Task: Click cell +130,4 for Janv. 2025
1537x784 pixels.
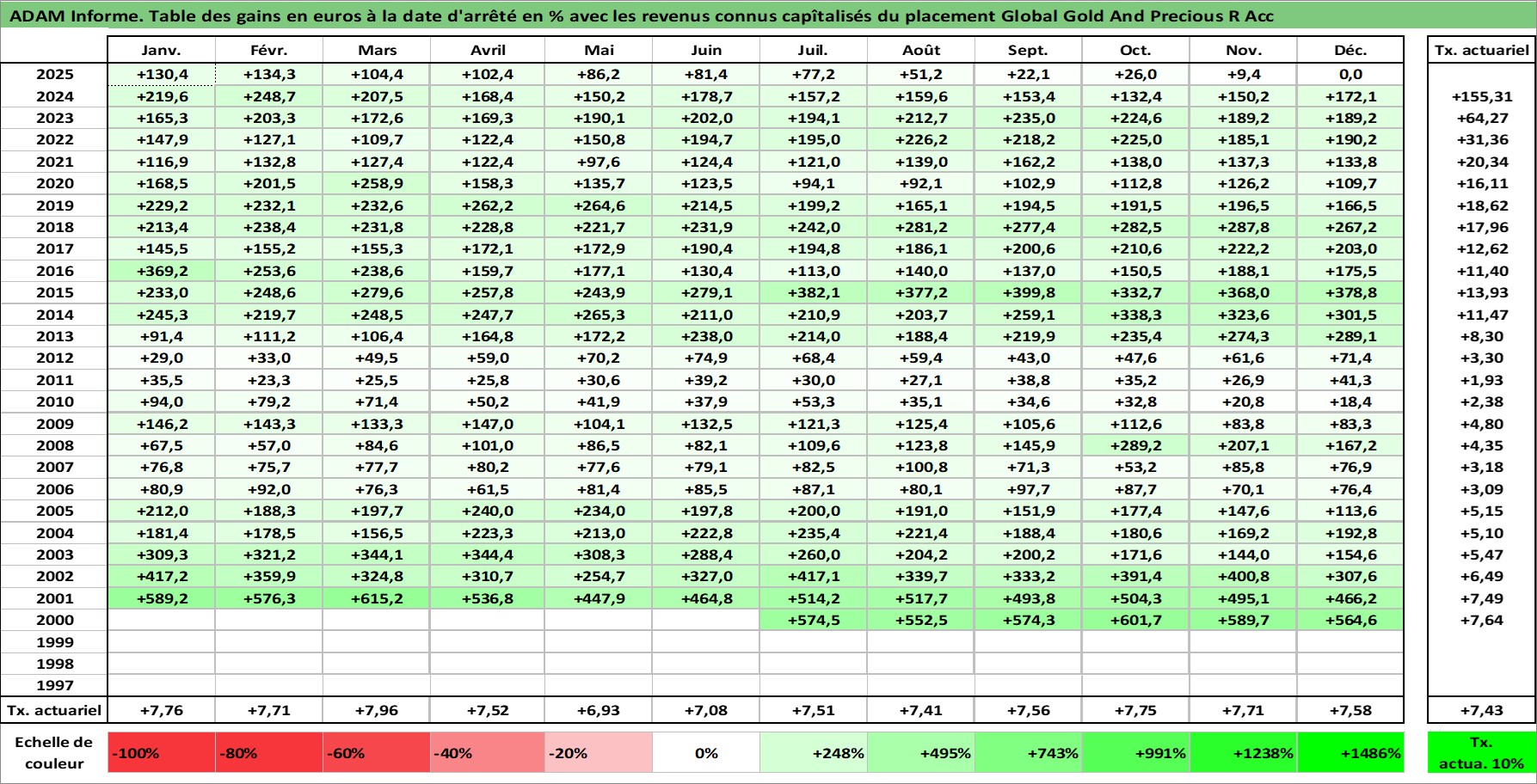Action: pyautogui.click(x=162, y=75)
